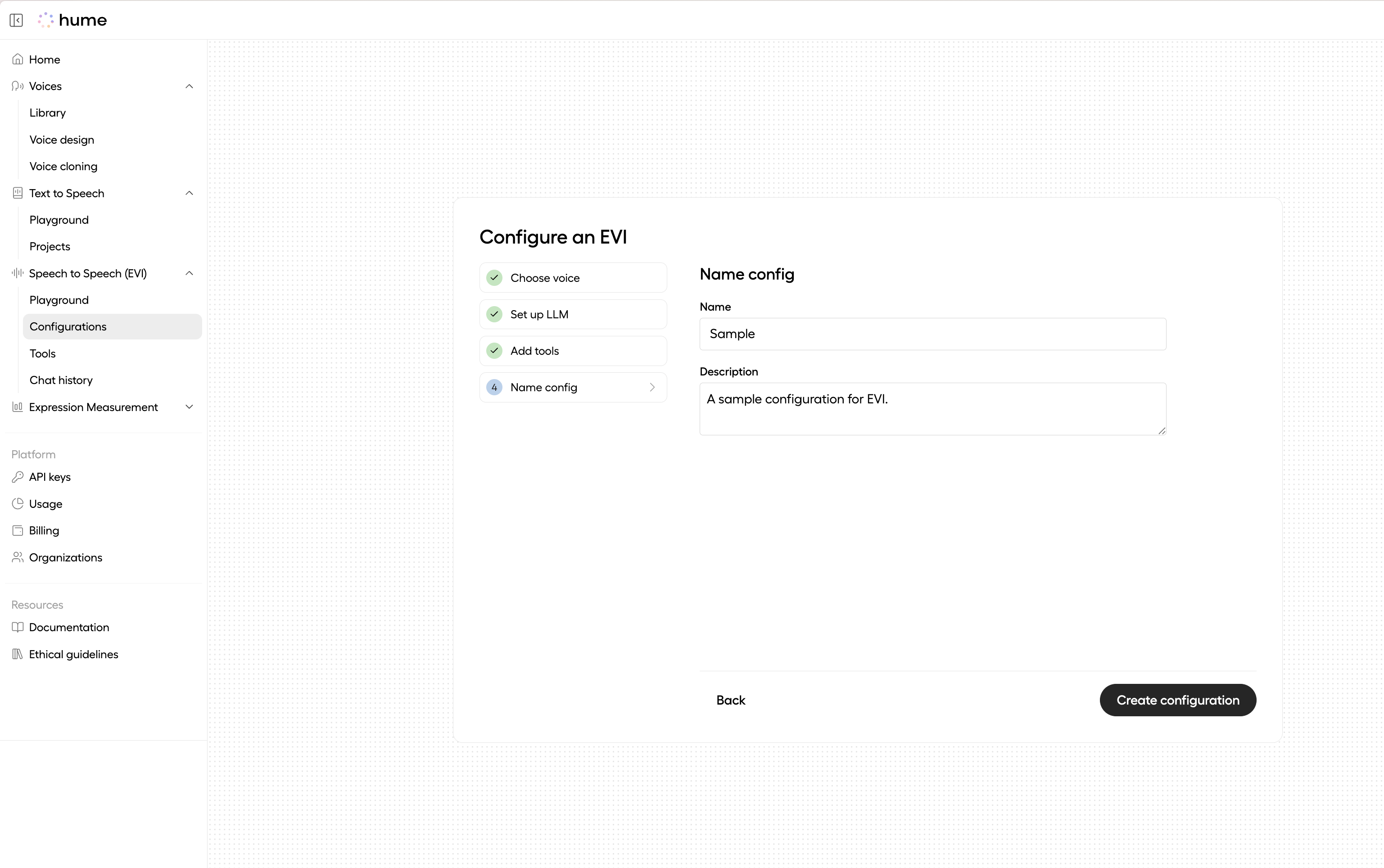Collapse the Text to Speech section
This screenshot has width=1384, height=868.
[x=188, y=193]
